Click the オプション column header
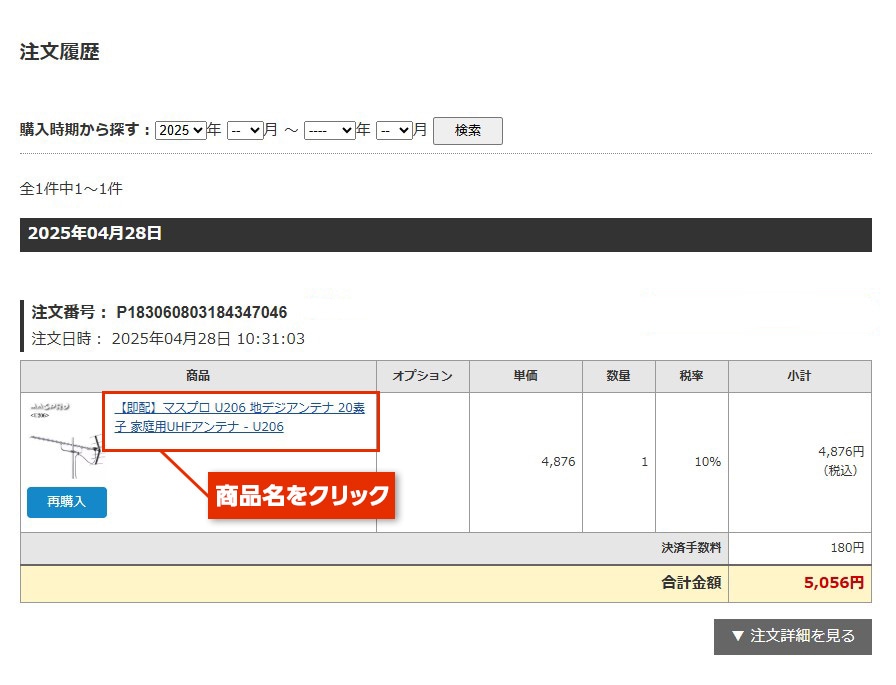 [x=422, y=376]
